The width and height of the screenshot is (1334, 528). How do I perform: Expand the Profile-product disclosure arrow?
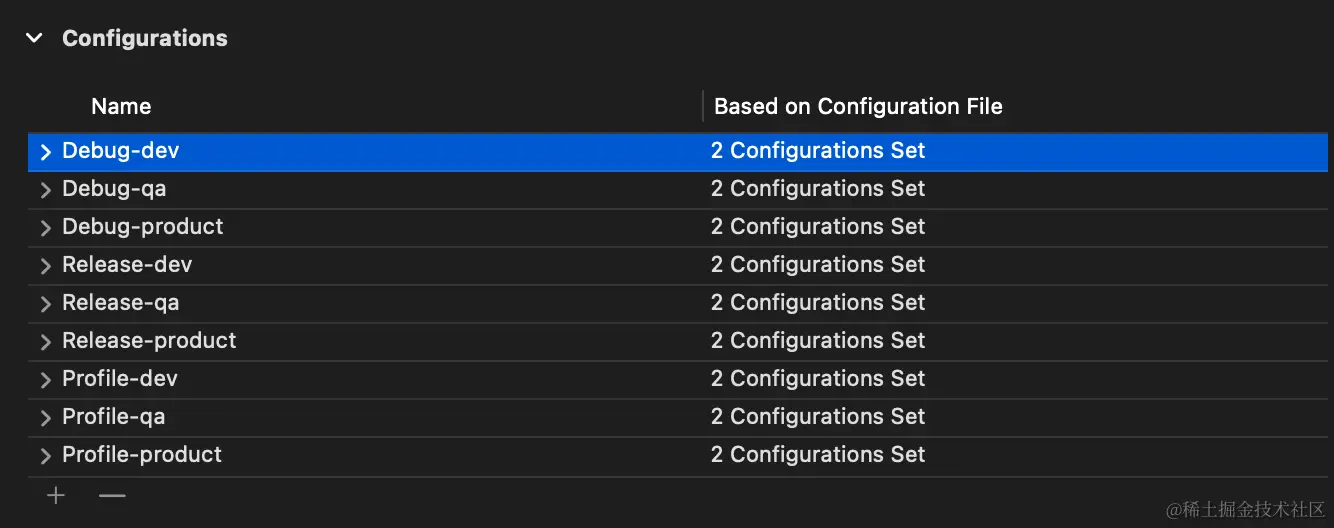tap(45, 456)
